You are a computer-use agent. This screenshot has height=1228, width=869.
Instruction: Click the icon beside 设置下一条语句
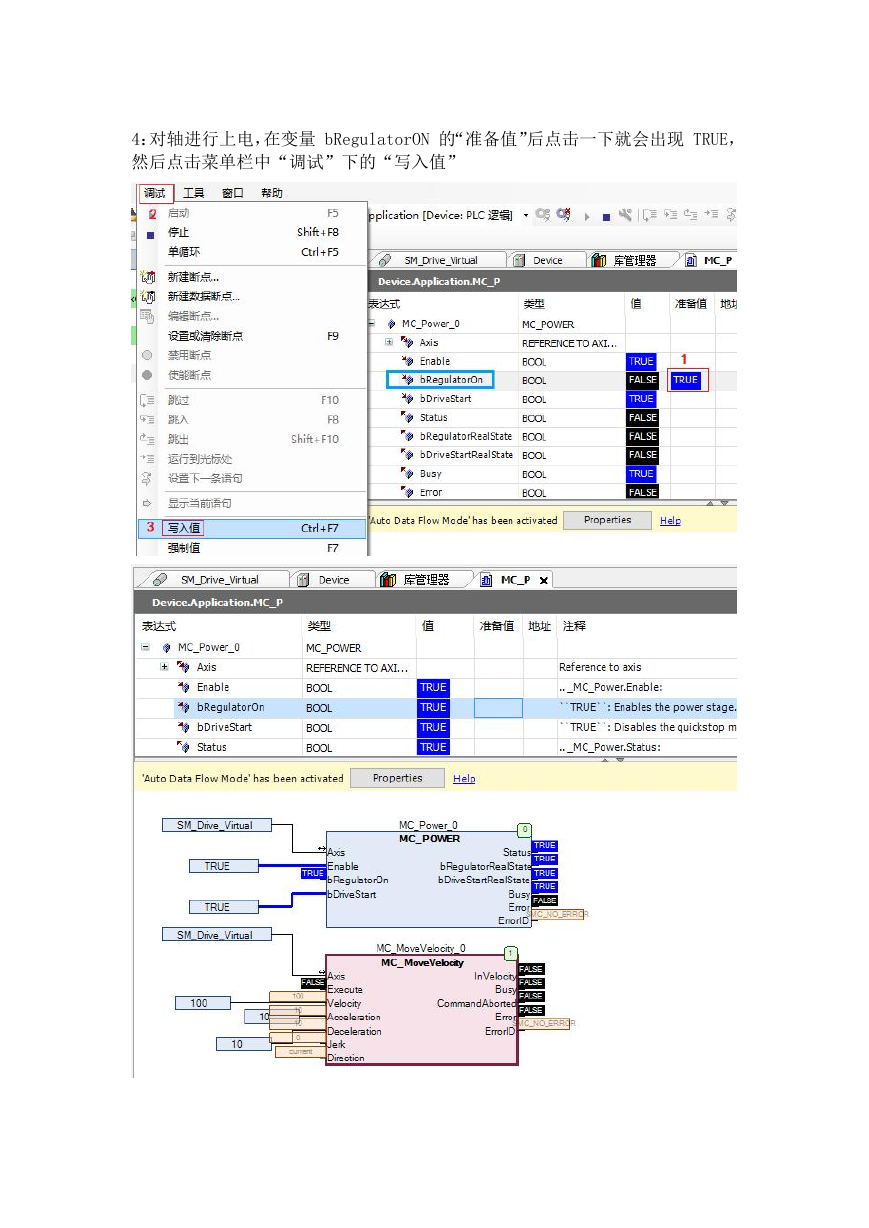tap(148, 478)
